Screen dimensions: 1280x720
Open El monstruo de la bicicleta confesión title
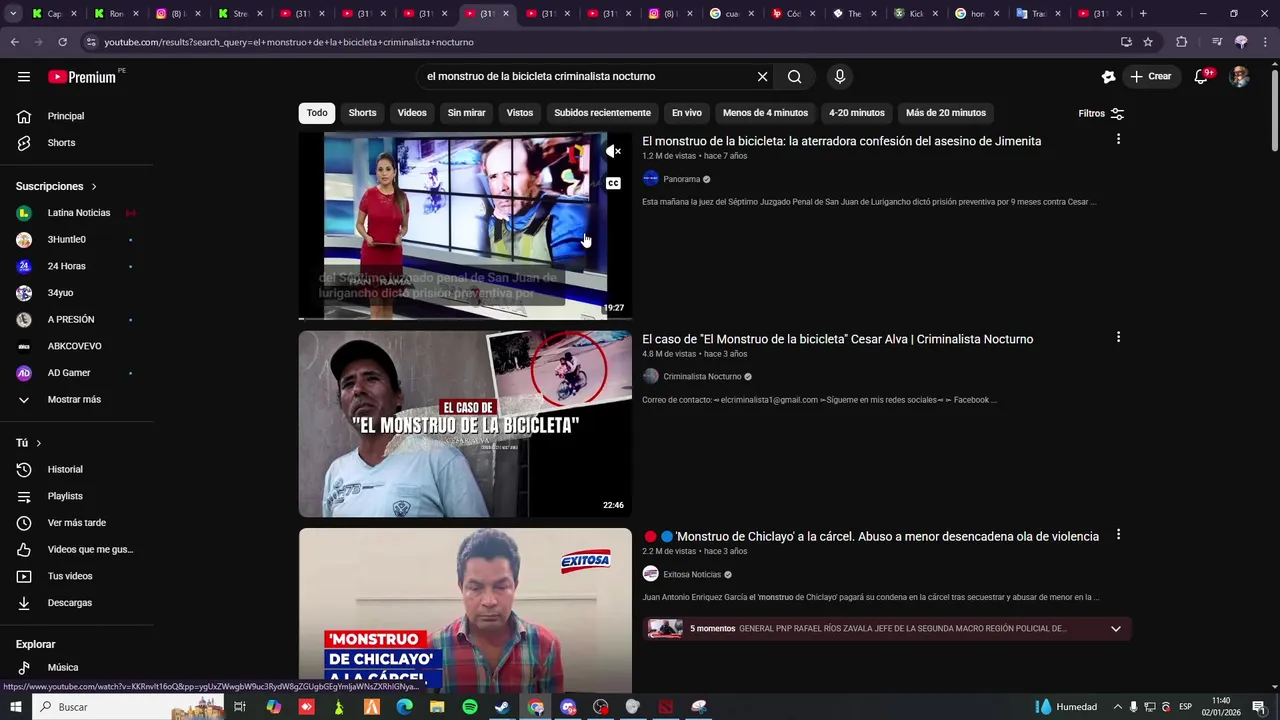coord(841,141)
